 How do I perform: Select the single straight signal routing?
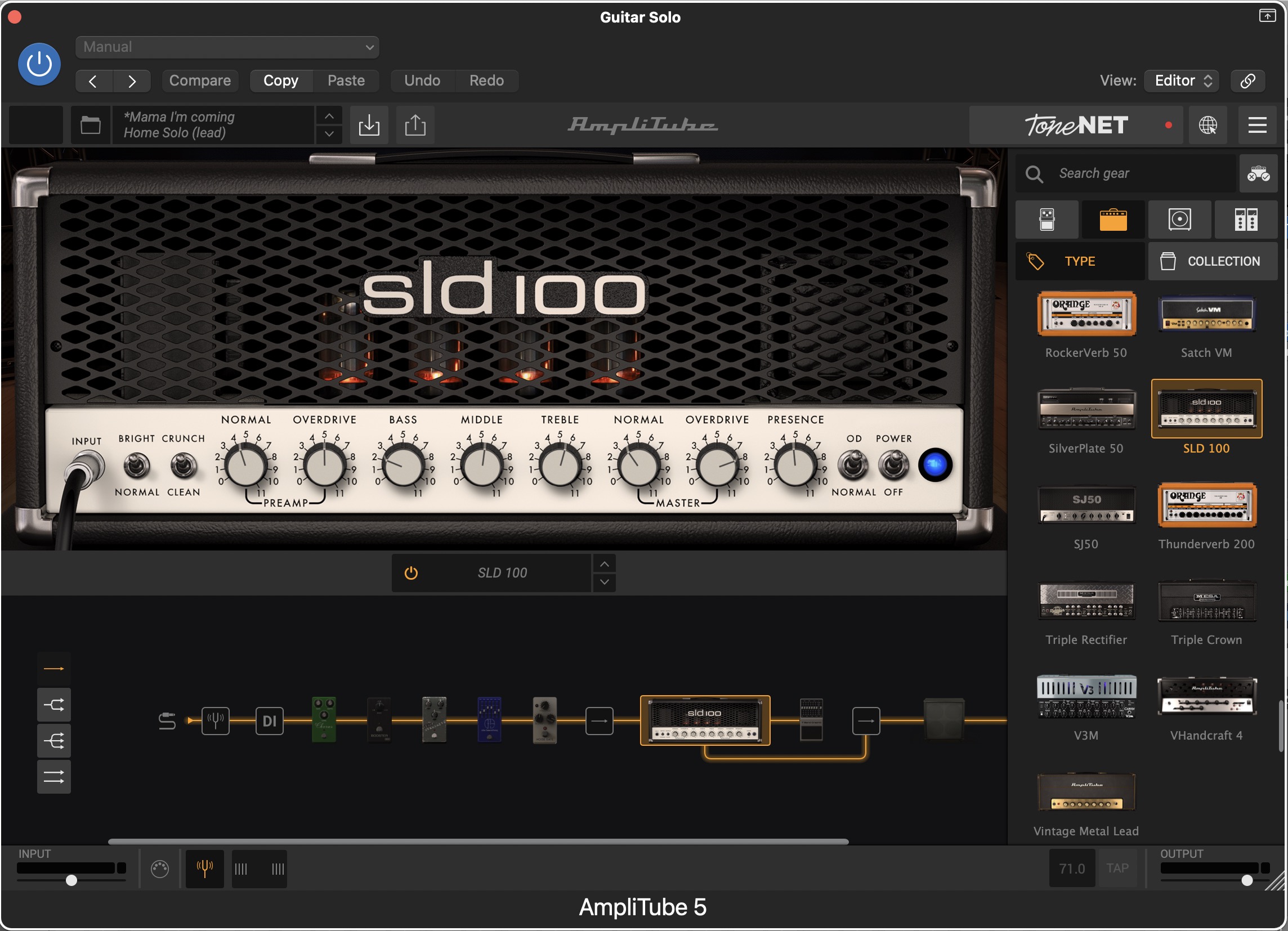[x=54, y=669]
